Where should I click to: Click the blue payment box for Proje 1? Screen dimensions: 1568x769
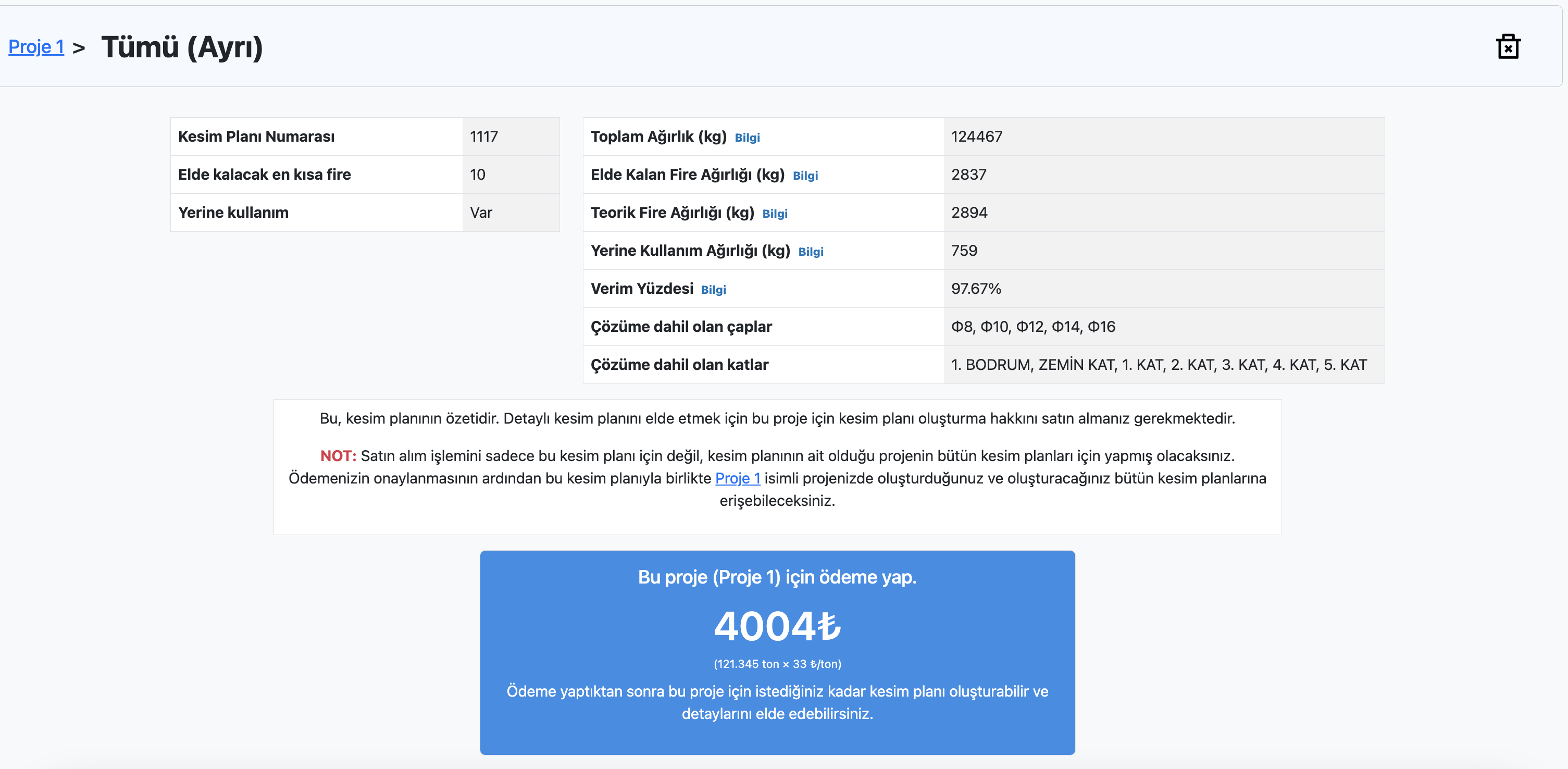pos(777,653)
